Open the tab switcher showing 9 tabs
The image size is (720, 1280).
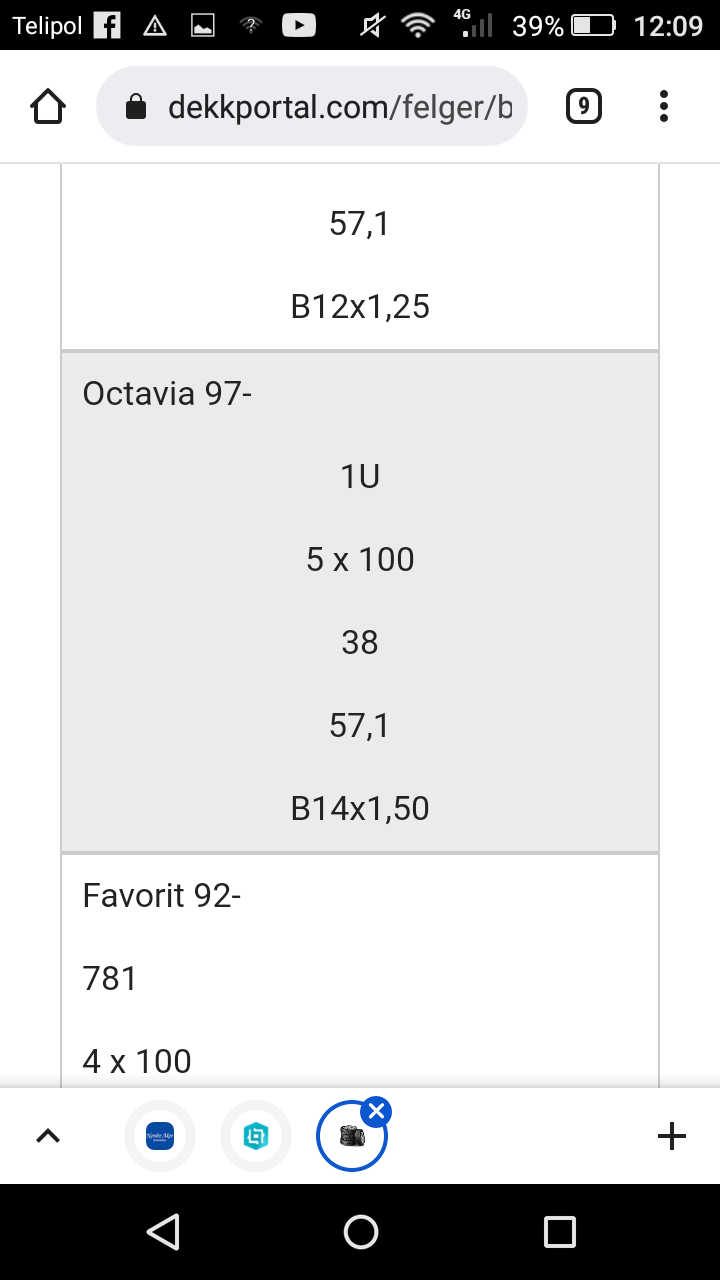(x=584, y=106)
